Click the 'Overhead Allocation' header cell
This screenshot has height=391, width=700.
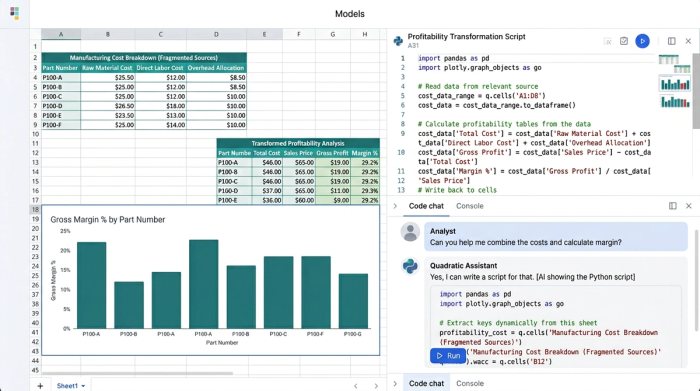coord(216,68)
